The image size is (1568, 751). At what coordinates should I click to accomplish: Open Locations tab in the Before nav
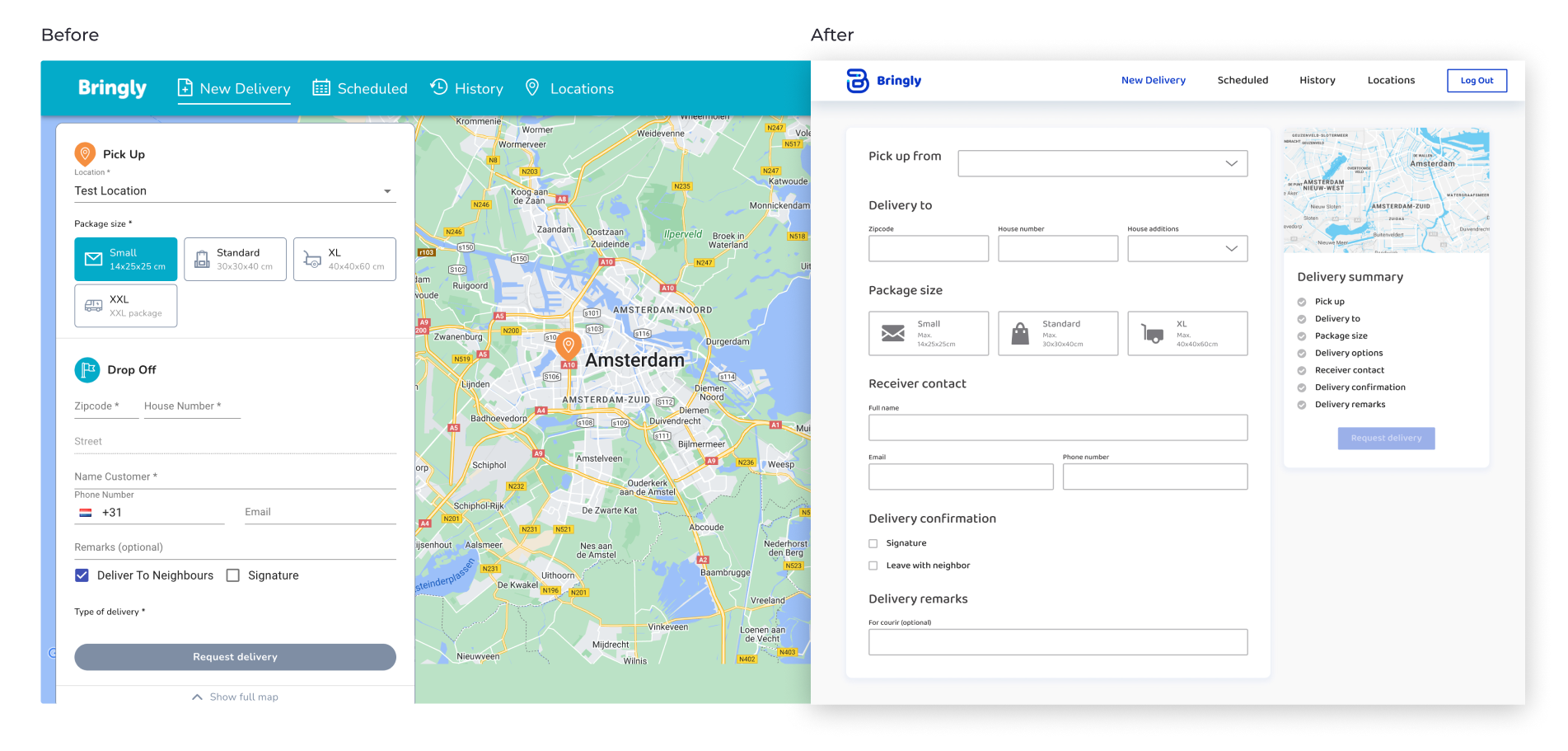coord(569,88)
